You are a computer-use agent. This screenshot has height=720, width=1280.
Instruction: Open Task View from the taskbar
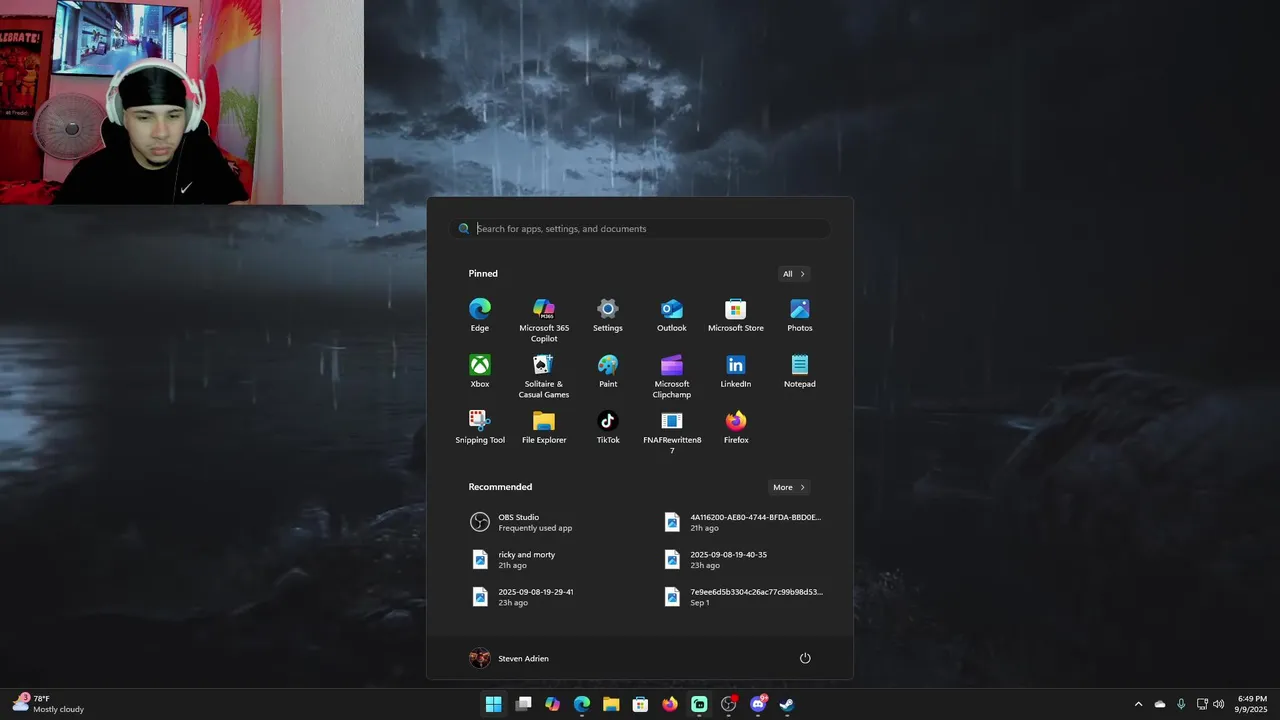523,704
